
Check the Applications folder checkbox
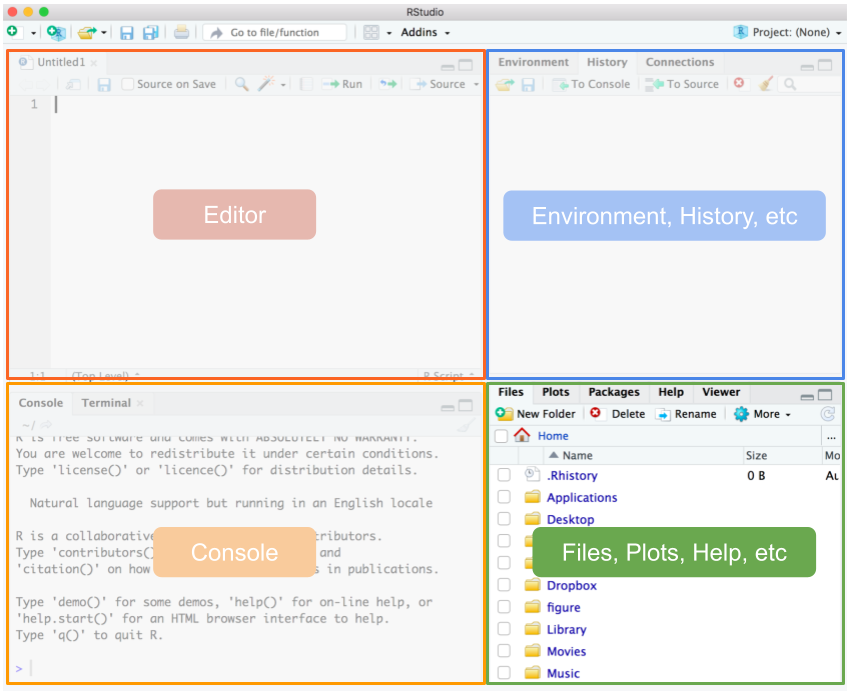[504, 497]
